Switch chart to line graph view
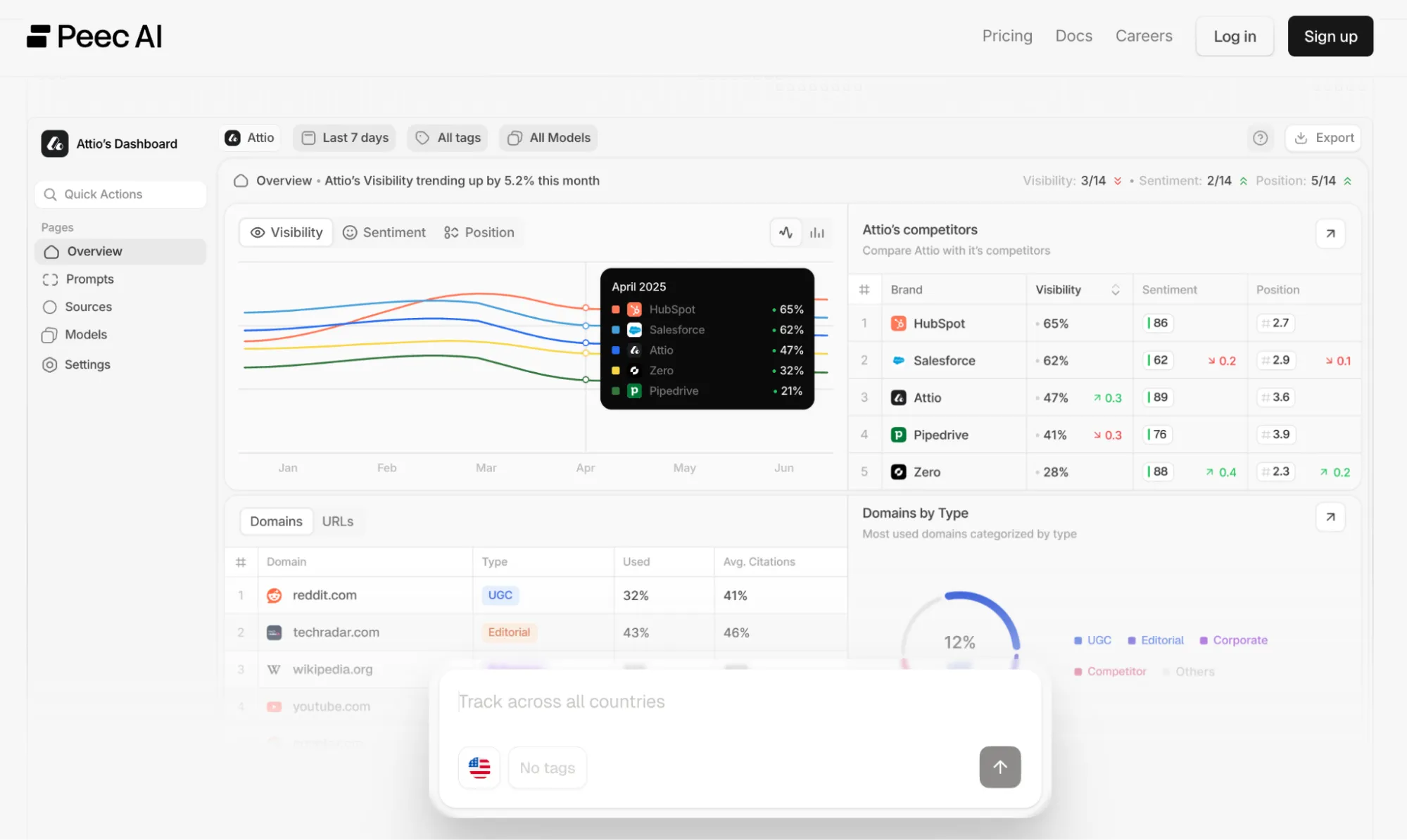Screen dimensions: 1407x840 coord(785,232)
